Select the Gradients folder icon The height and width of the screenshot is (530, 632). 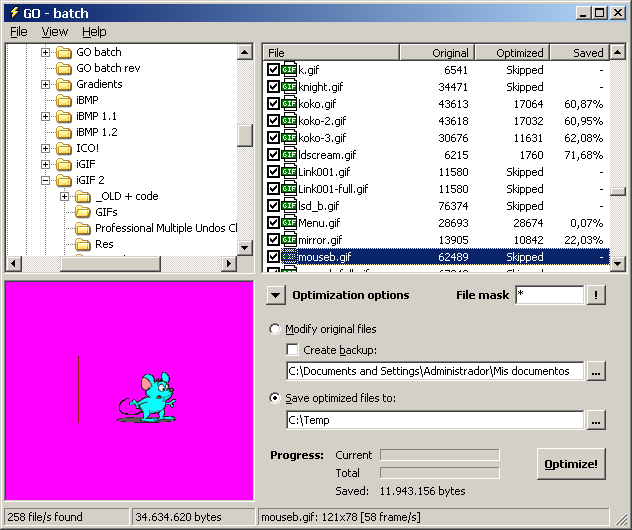(64, 84)
